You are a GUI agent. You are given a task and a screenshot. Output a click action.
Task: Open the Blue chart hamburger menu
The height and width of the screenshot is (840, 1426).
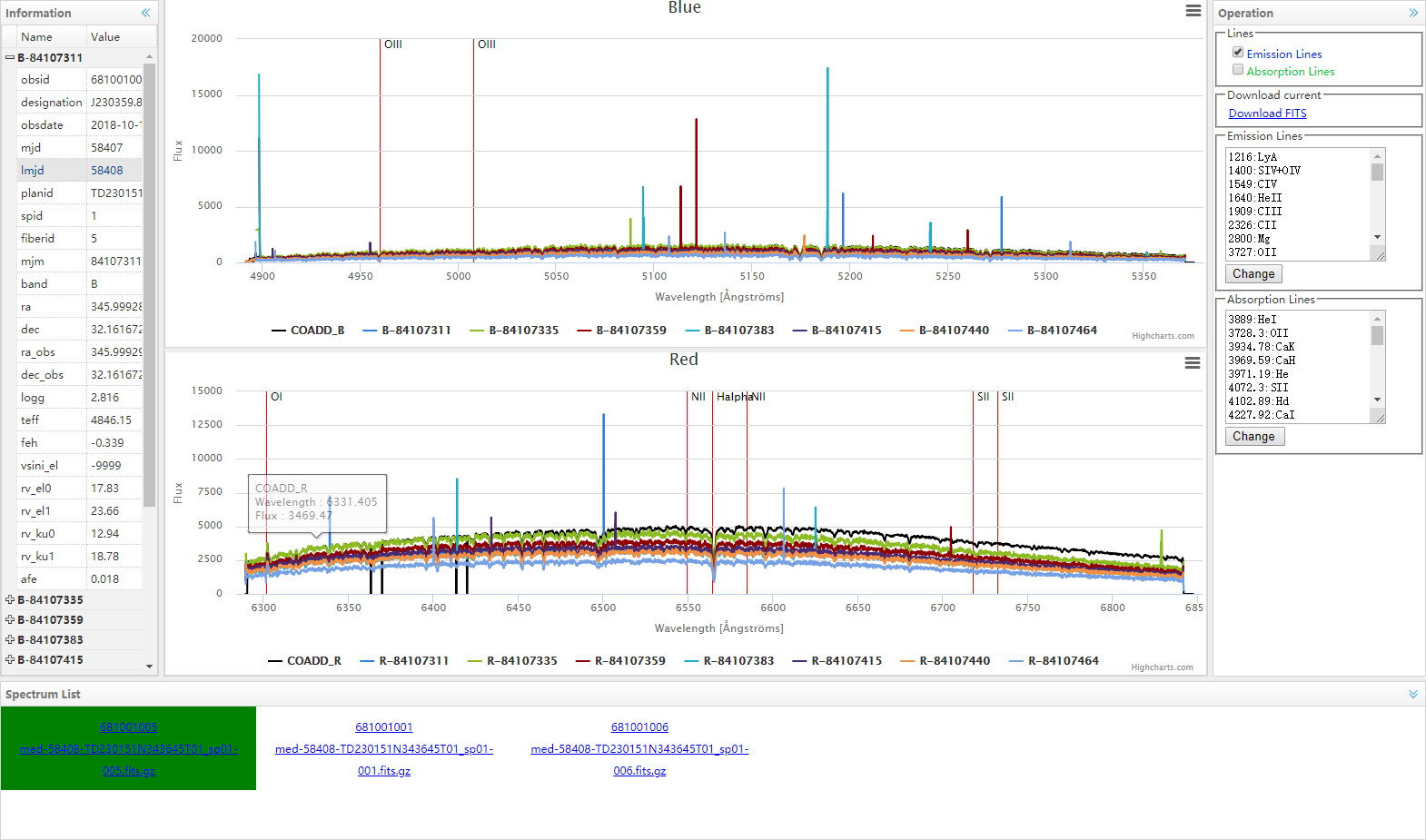pos(1193,11)
